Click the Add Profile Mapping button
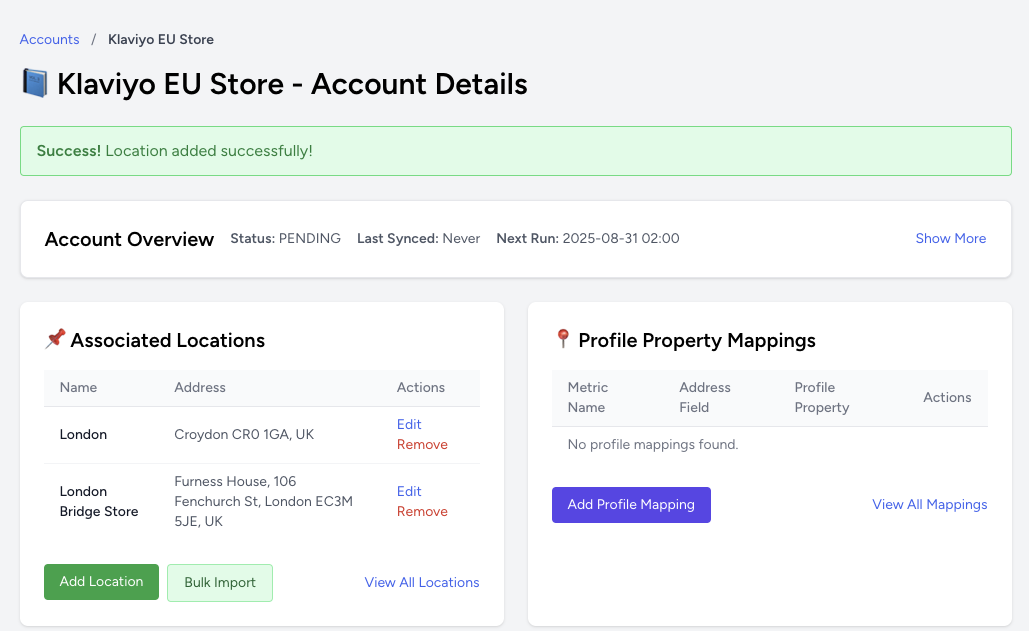This screenshot has height=631, width=1029. click(631, 505)
